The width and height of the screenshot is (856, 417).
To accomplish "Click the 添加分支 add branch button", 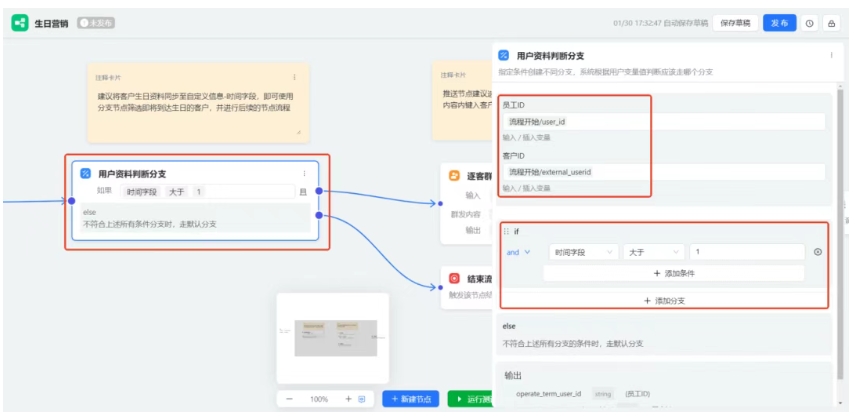I will coord(664,300).
